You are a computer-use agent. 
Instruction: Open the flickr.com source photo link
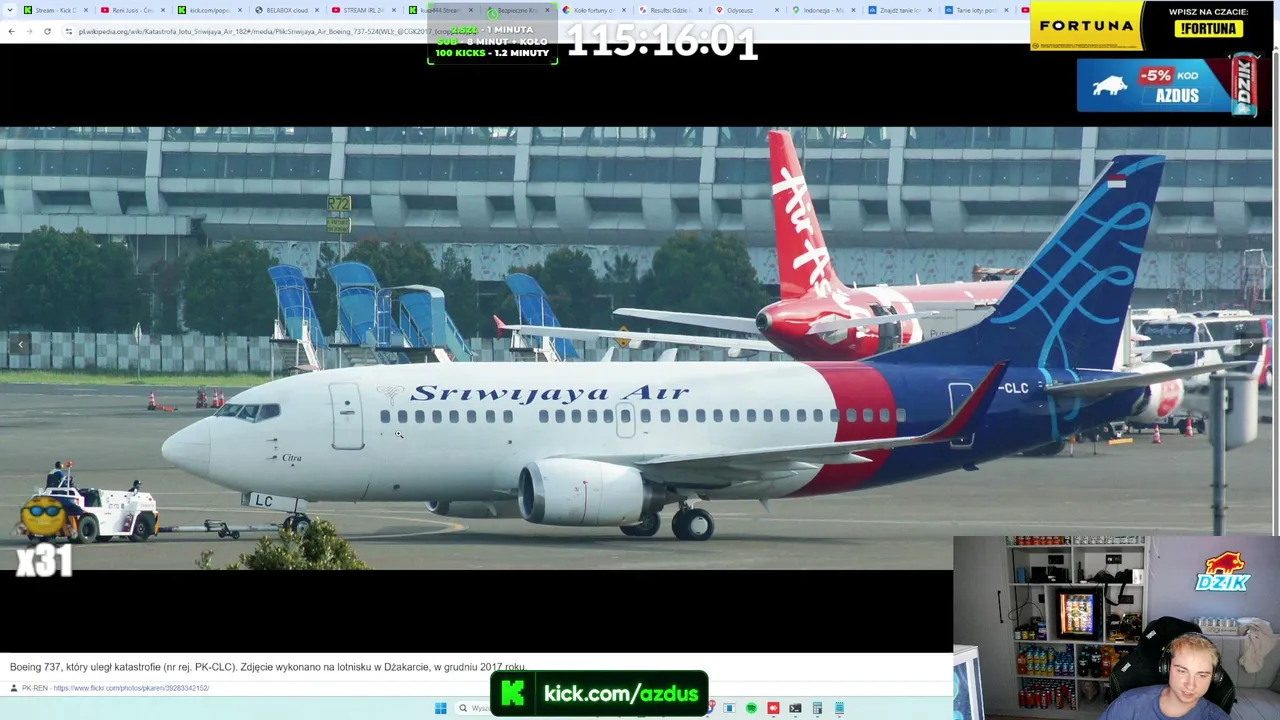(x=131, y=688)
